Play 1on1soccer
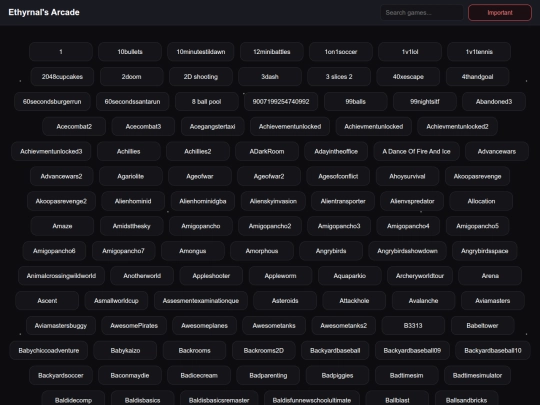540x405 pixels. click(x=341, y=52)
